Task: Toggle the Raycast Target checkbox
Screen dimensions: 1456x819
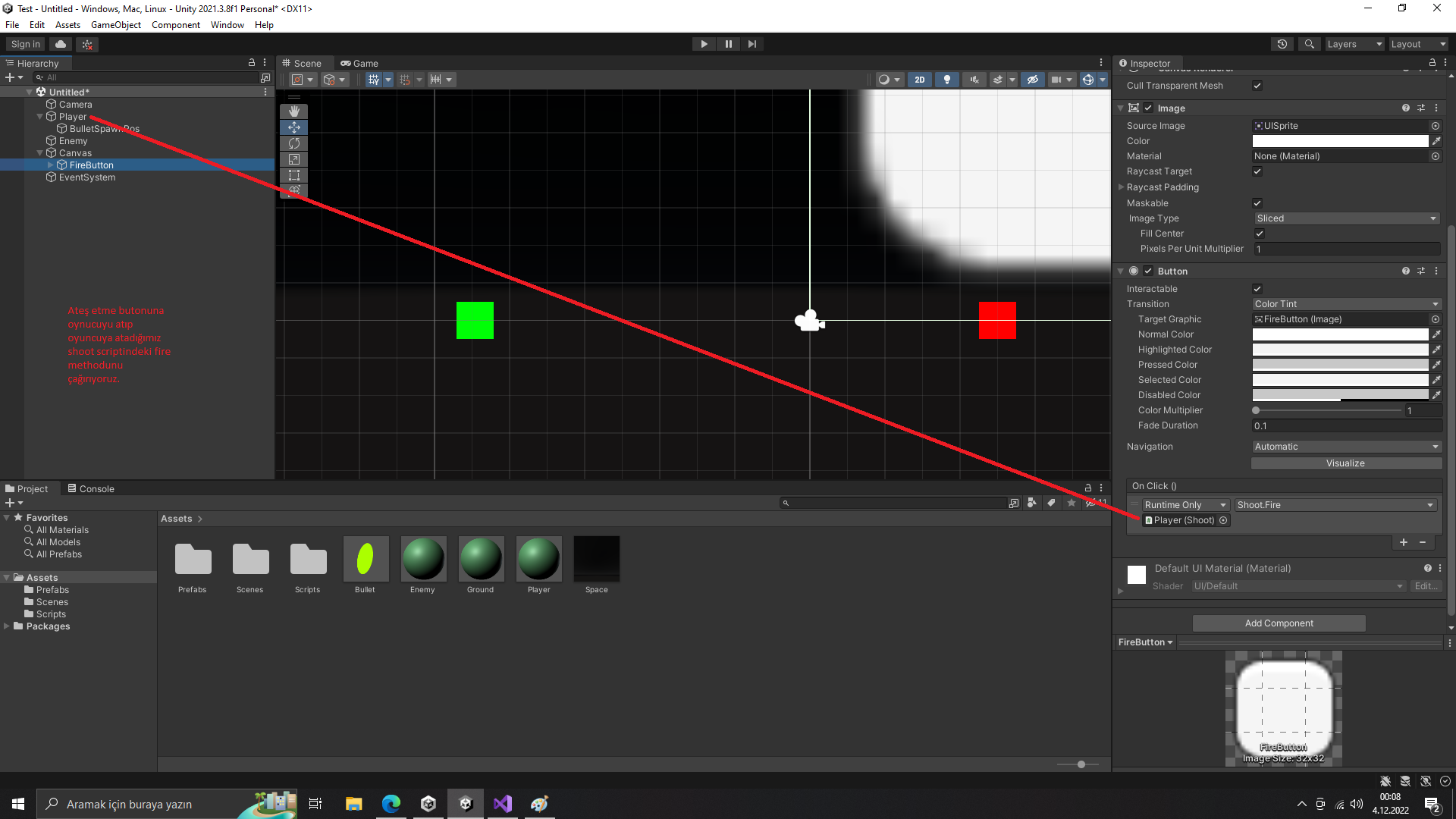Action: [1257, 171]
